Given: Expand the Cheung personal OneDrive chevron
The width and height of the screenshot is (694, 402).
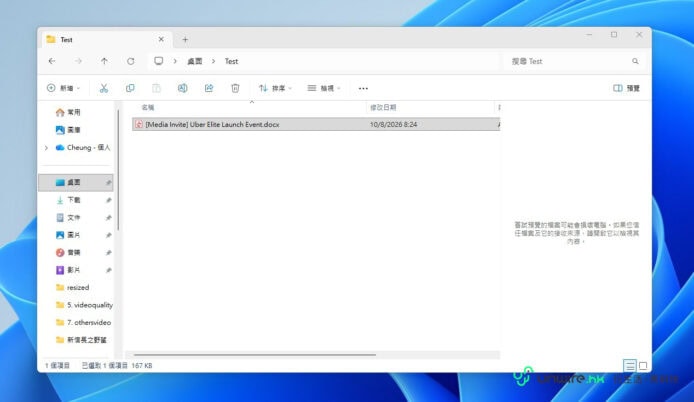Looking at the screenshot, I should 46,147.
